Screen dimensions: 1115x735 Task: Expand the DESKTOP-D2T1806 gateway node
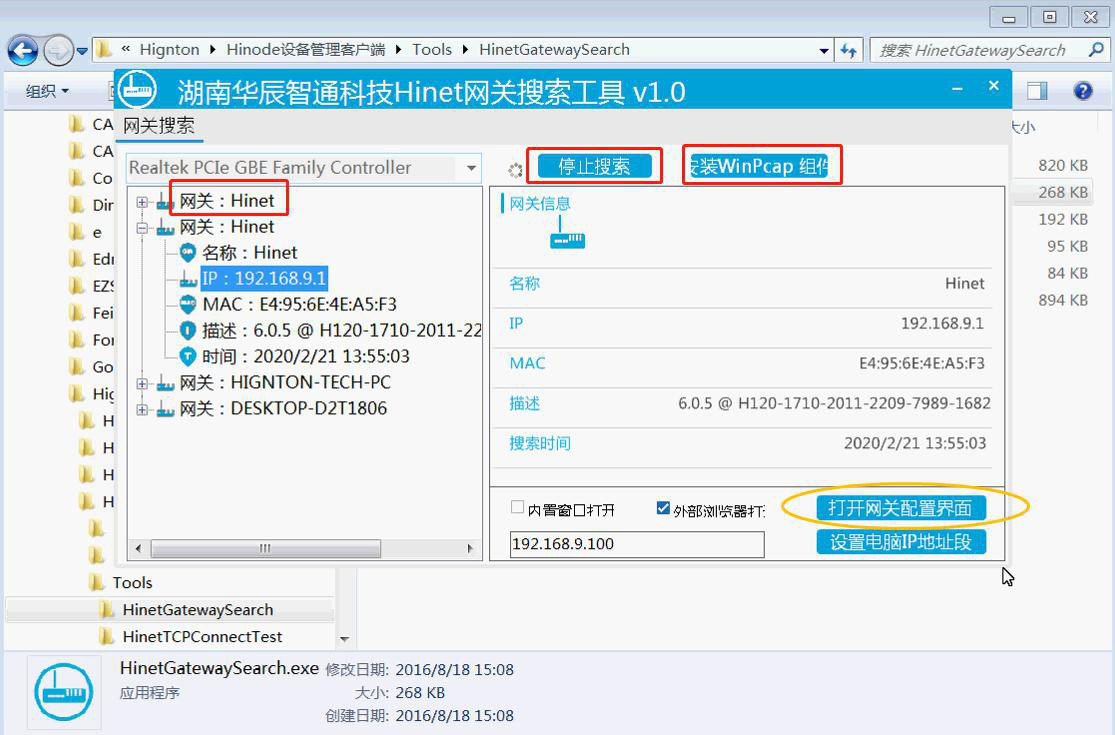(x=142, y=409)
